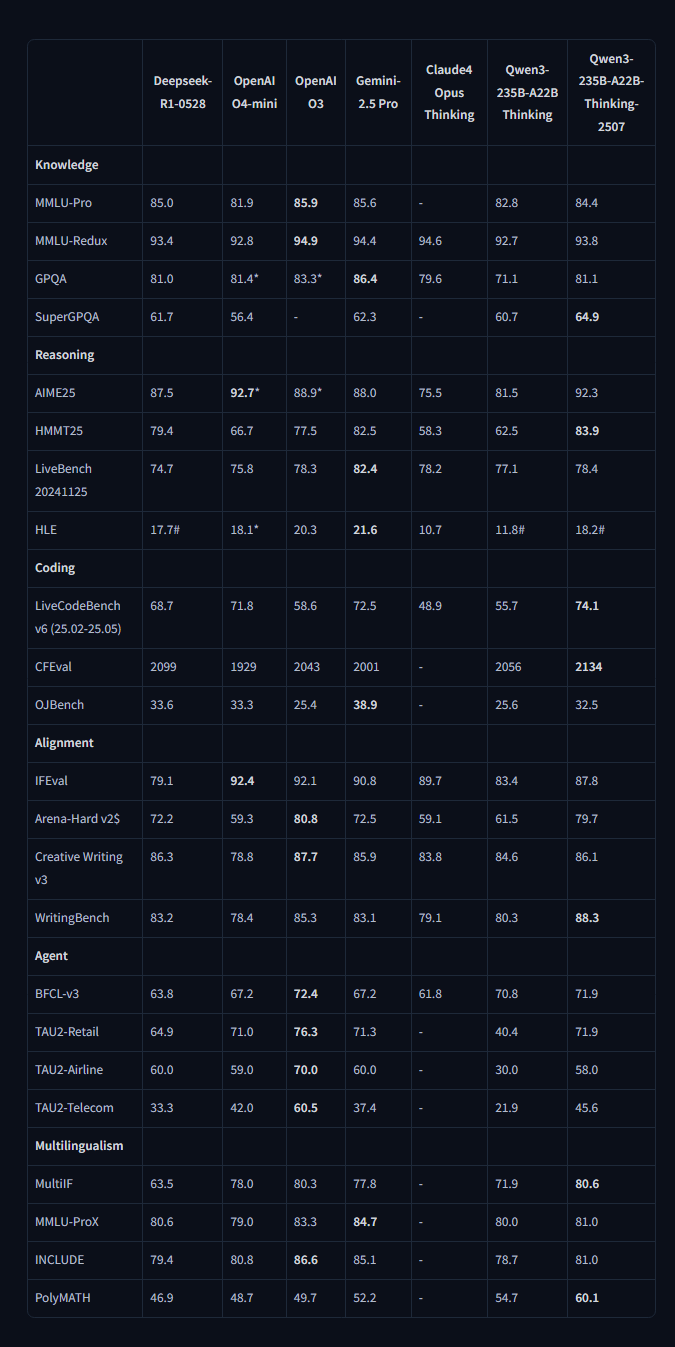
Task: Click bold 2134 in CFEval row
Action: point(588,667)
